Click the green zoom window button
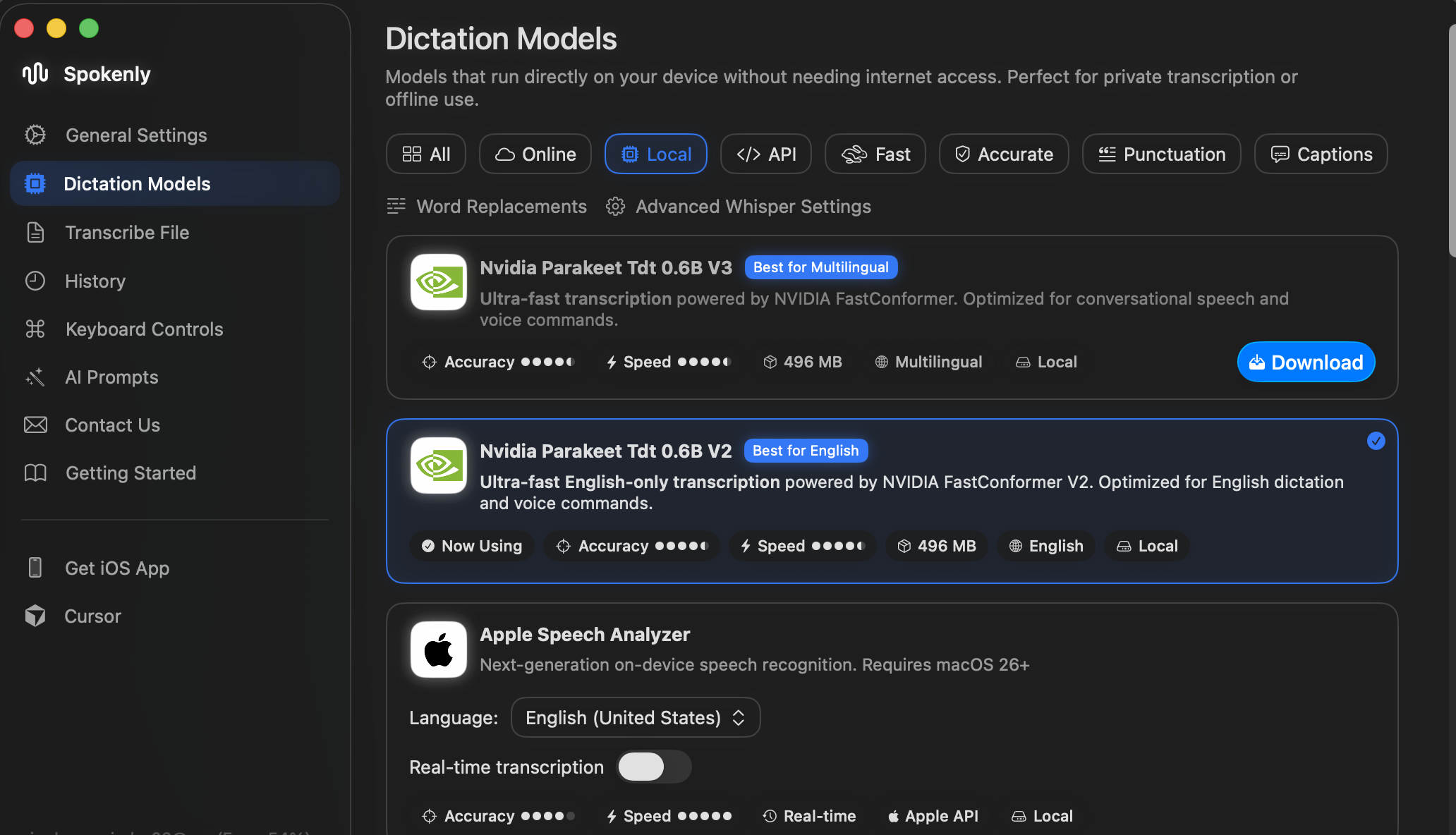Screen dimensions: 1456x835 [89, 28]
